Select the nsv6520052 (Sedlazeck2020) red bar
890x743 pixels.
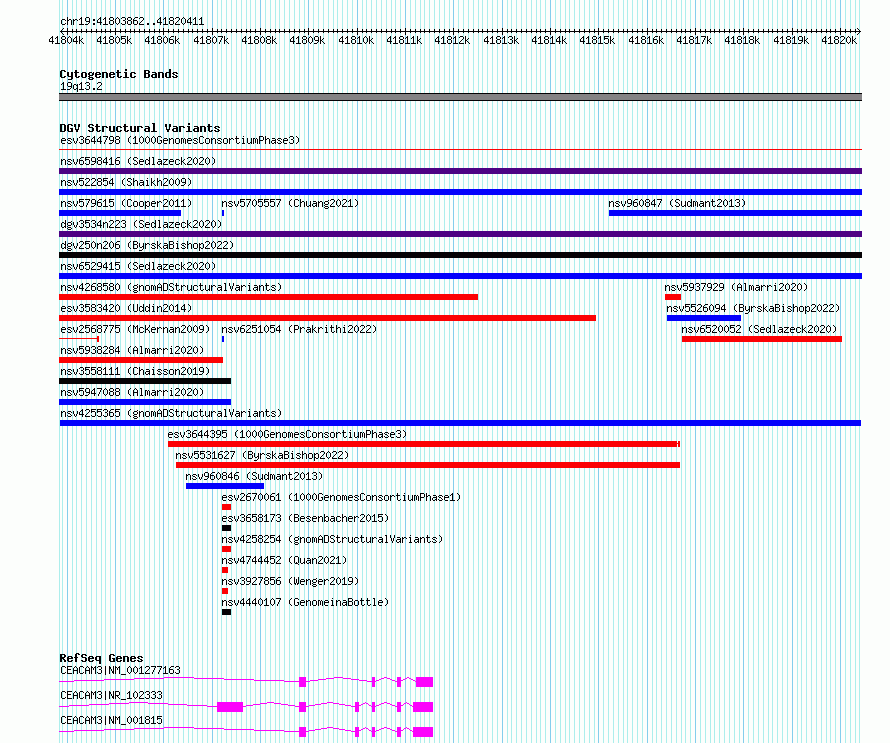pos(762,339)
